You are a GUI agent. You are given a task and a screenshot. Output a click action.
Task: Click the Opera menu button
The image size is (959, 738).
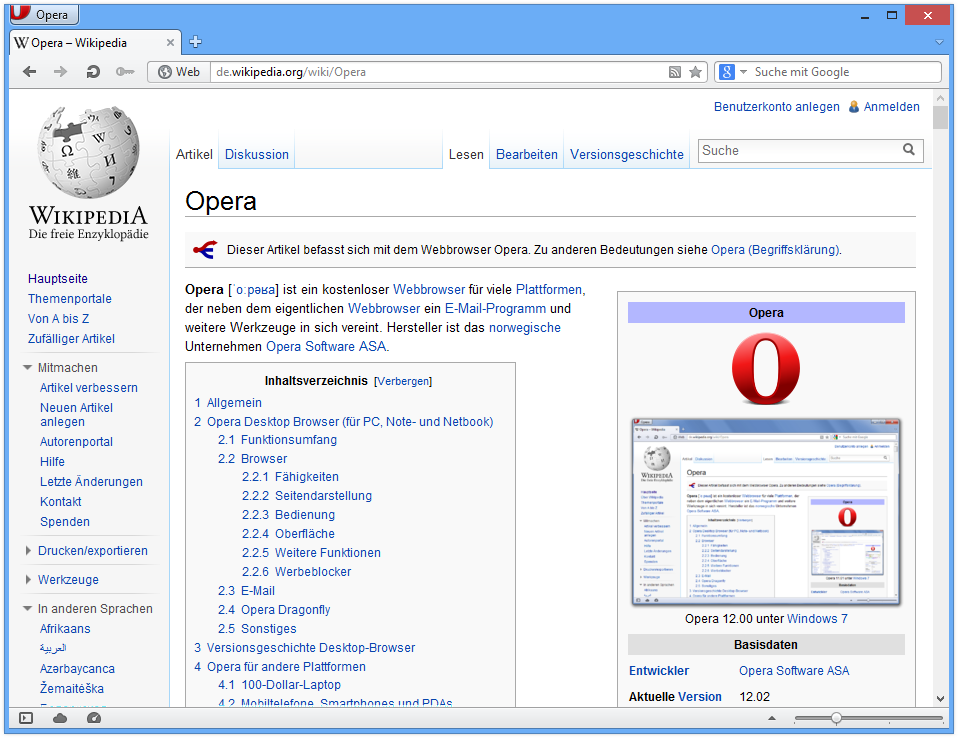pyautogui.click(x=44, y=15)
